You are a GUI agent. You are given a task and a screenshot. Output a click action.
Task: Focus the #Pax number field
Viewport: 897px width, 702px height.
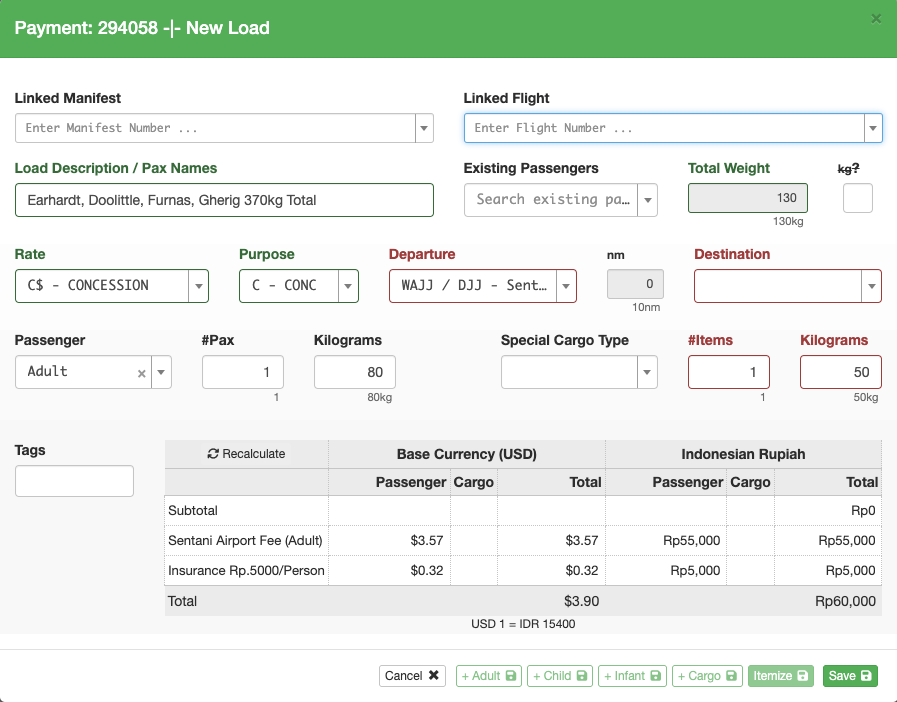(242, 372)
